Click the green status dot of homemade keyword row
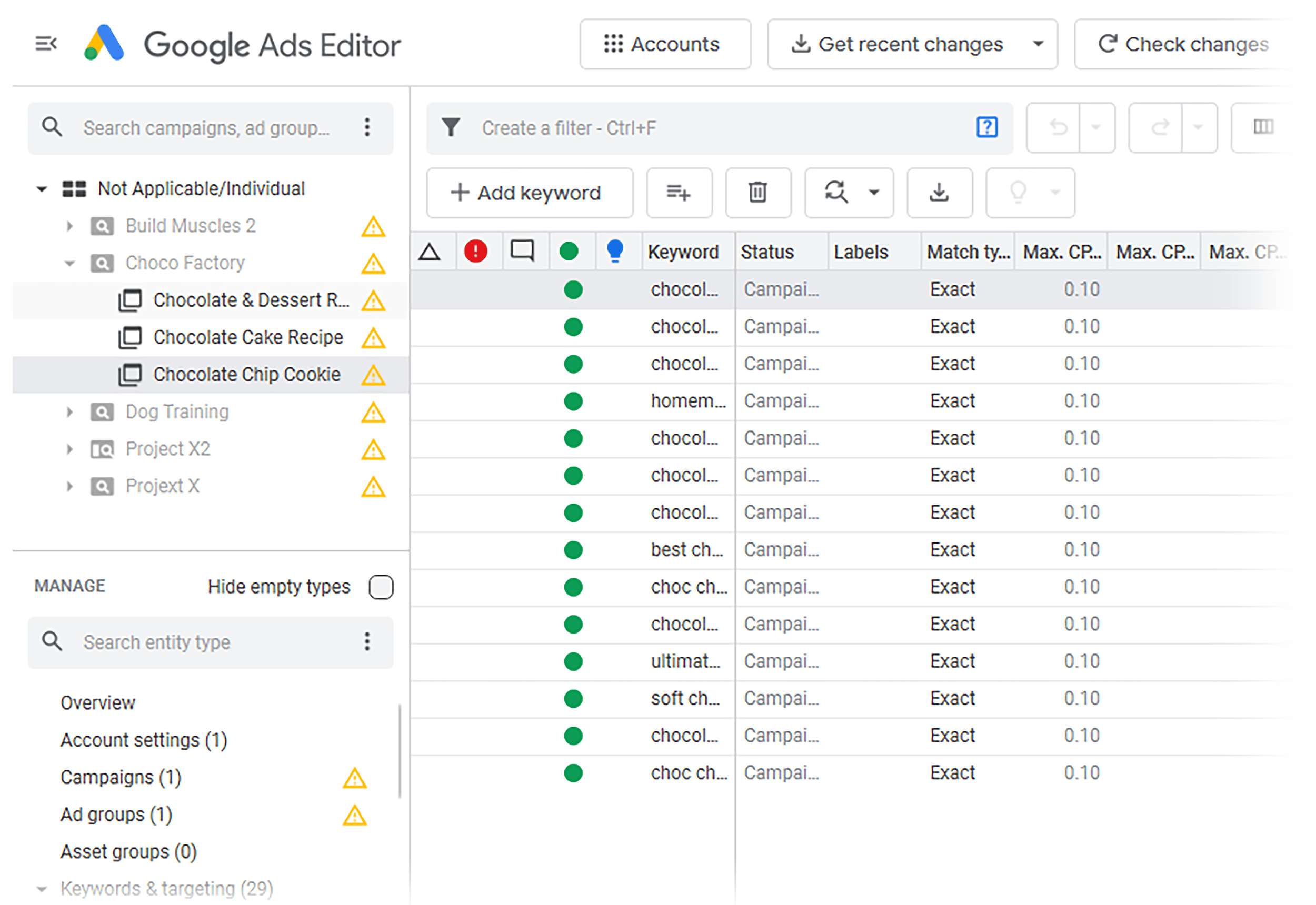 pos(572,401)
